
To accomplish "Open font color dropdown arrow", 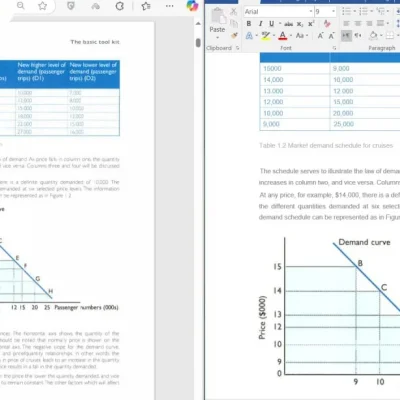I will (x=291, y=35).
